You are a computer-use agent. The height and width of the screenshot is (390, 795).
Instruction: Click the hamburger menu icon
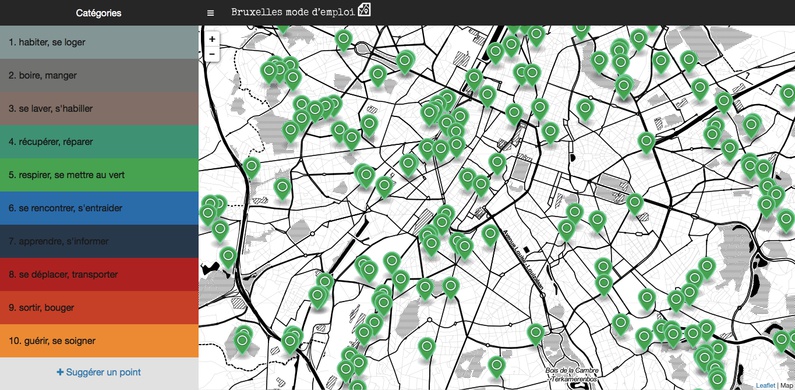coord(210,13)
